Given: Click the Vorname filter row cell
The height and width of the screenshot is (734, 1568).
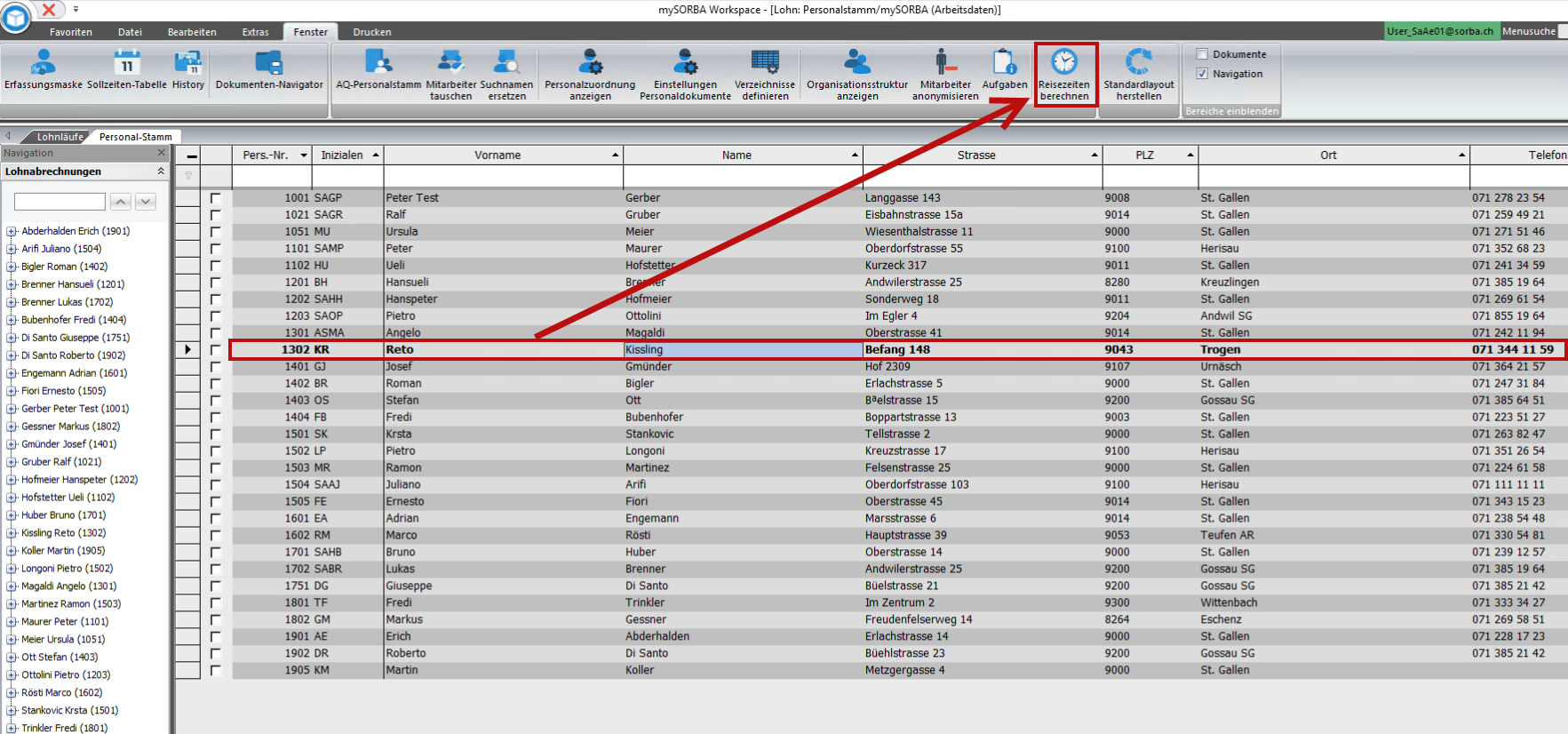Looking at the screenshot, I should coord(503,176).
